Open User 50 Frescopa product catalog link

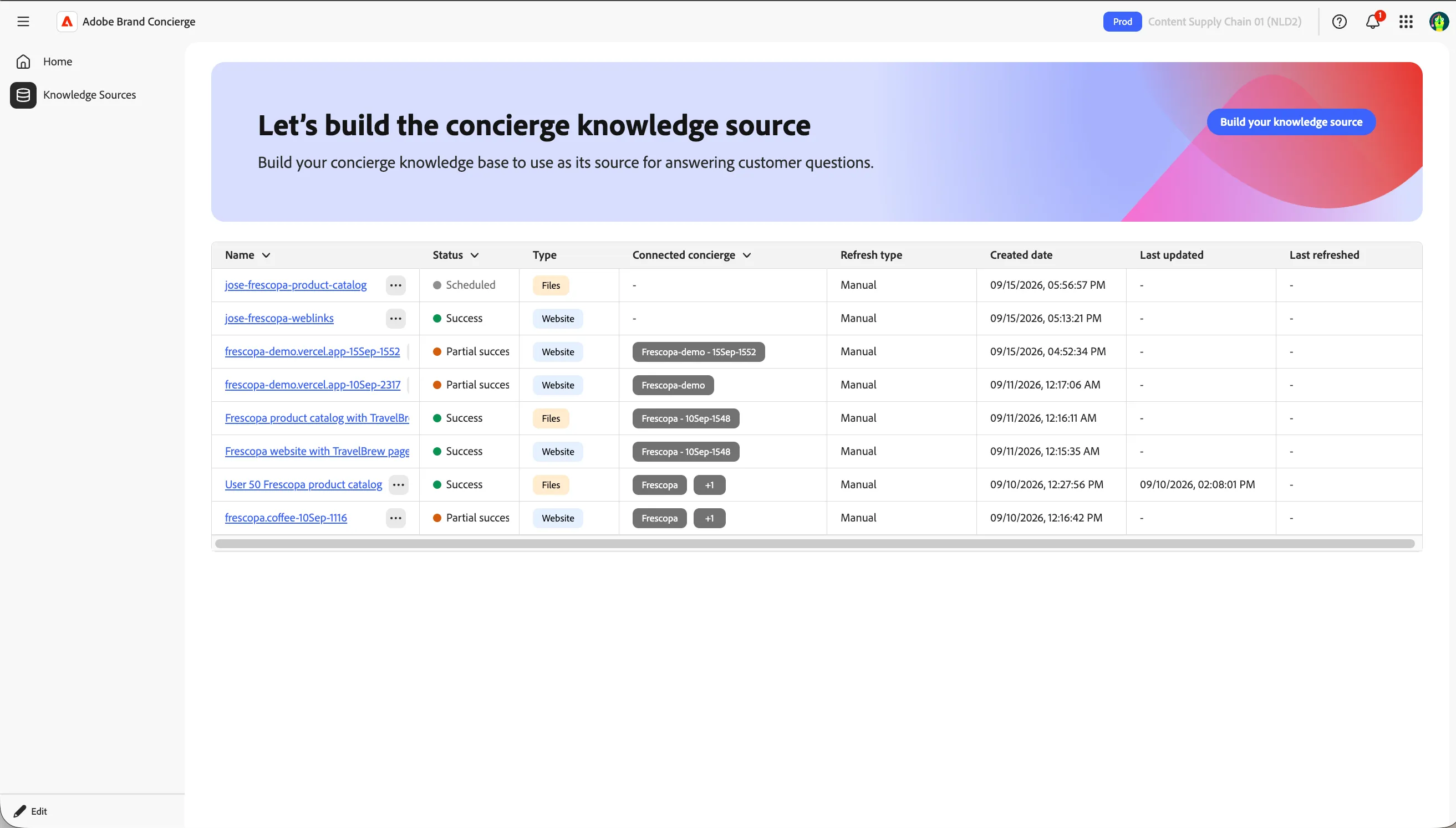coord(303,484)
